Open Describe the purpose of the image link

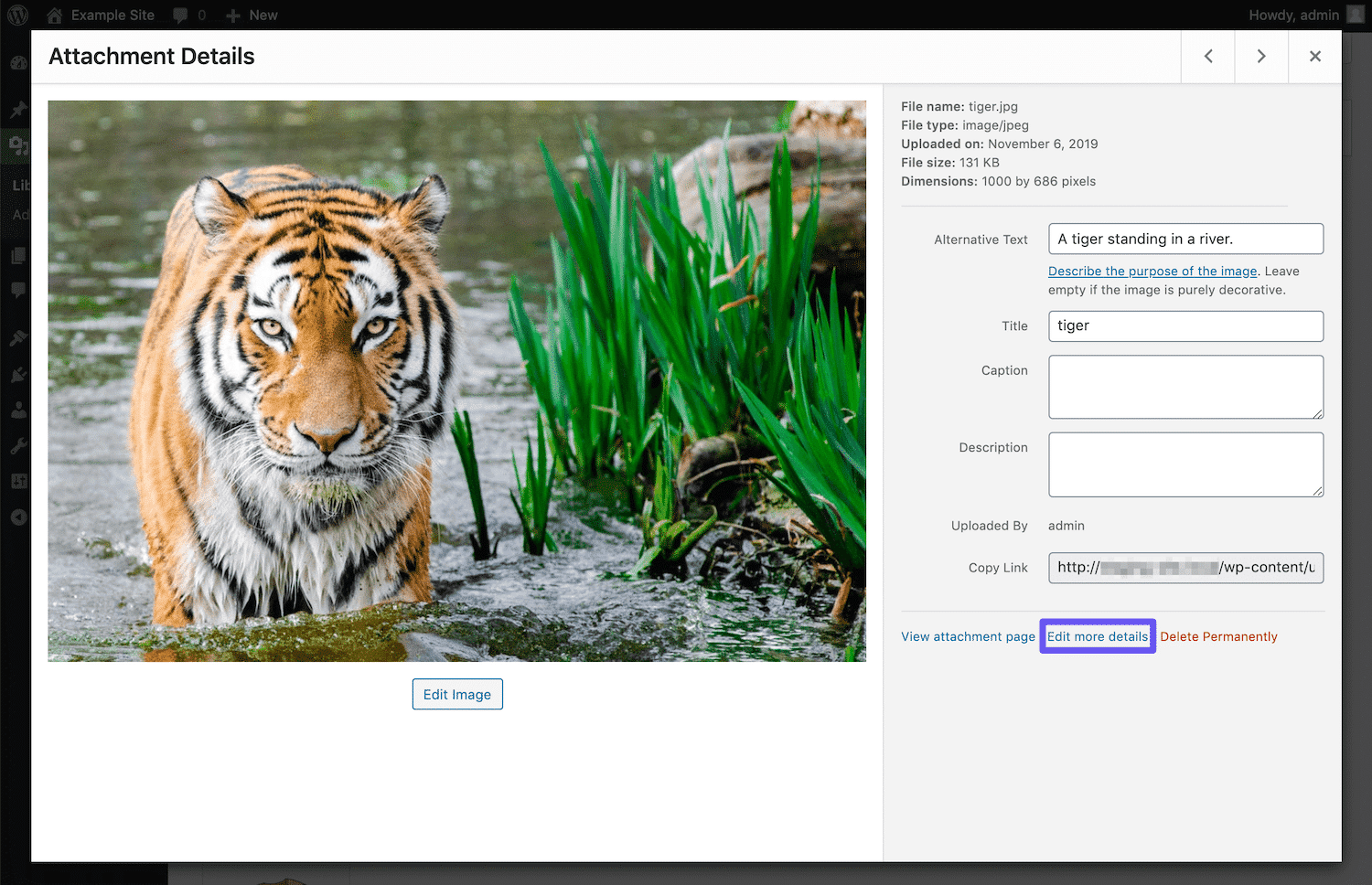[1152, 271]
